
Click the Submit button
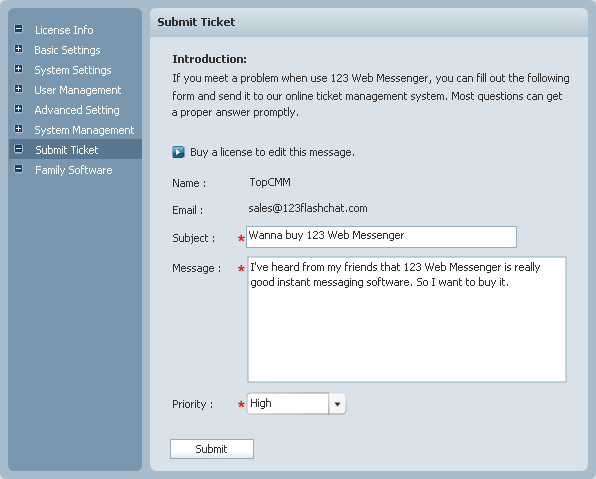[x=212, y=449]
